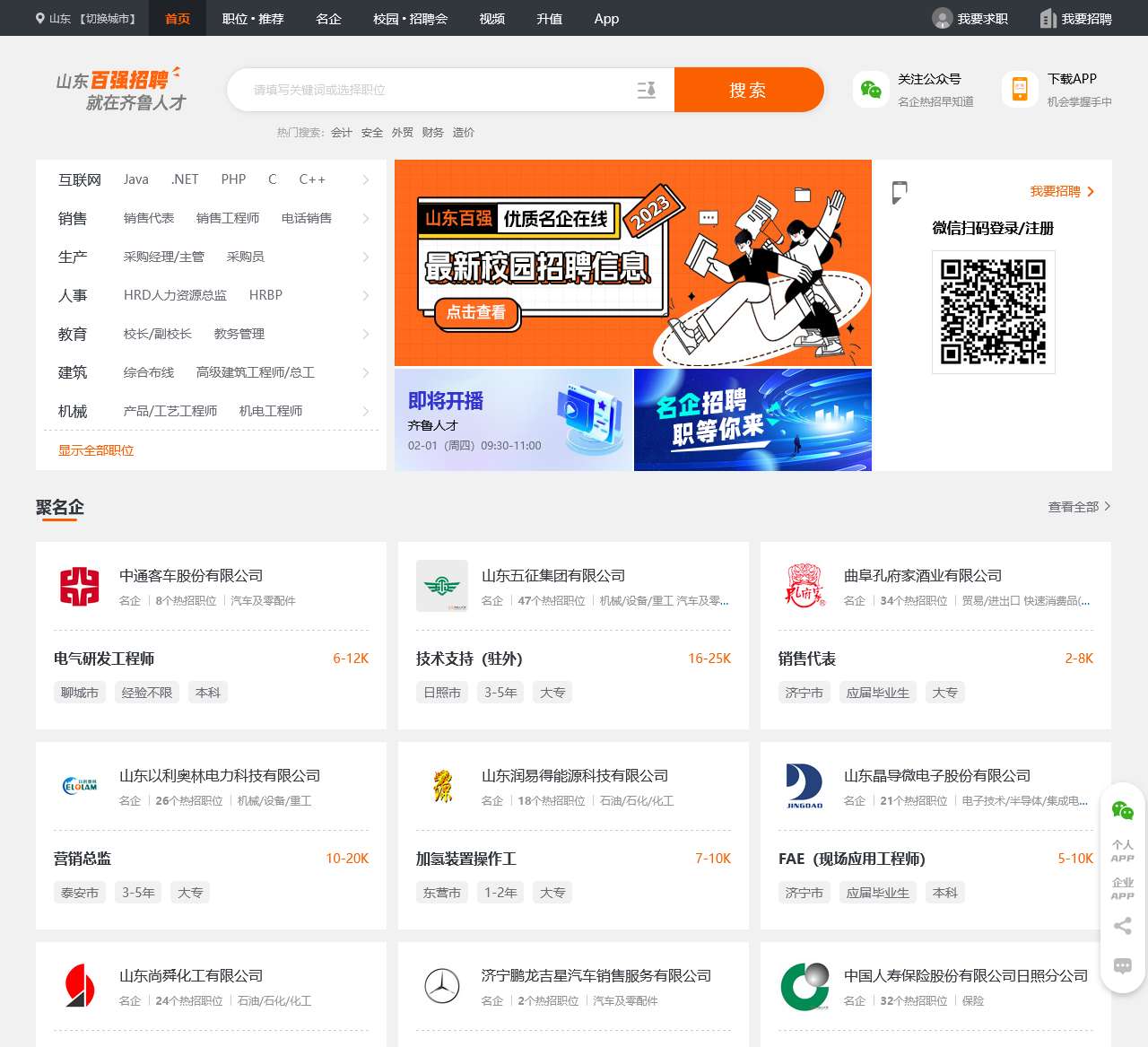Open the 名企 navigation tab
1148x1047 pixels.
(328, 19)
